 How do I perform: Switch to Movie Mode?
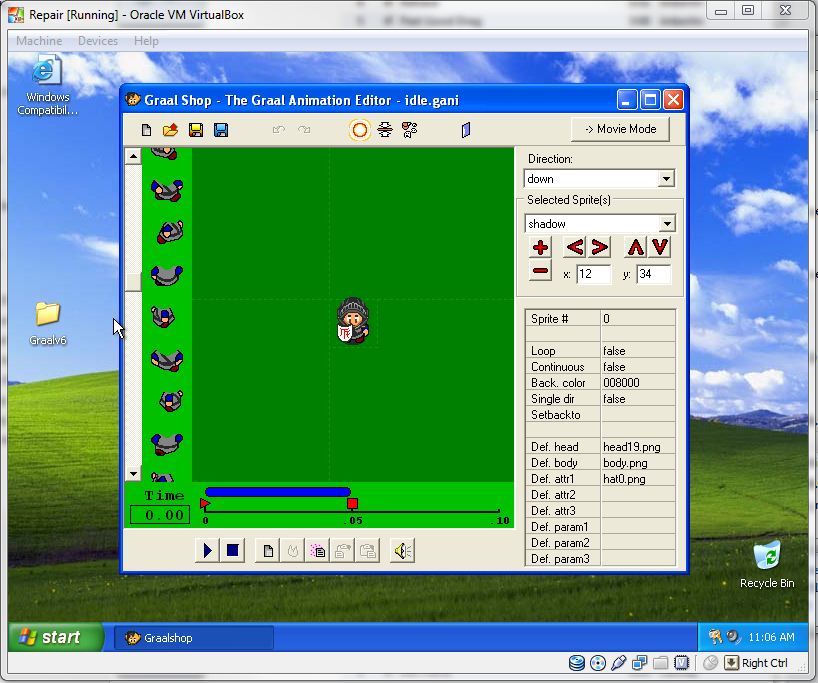(620, 129)
